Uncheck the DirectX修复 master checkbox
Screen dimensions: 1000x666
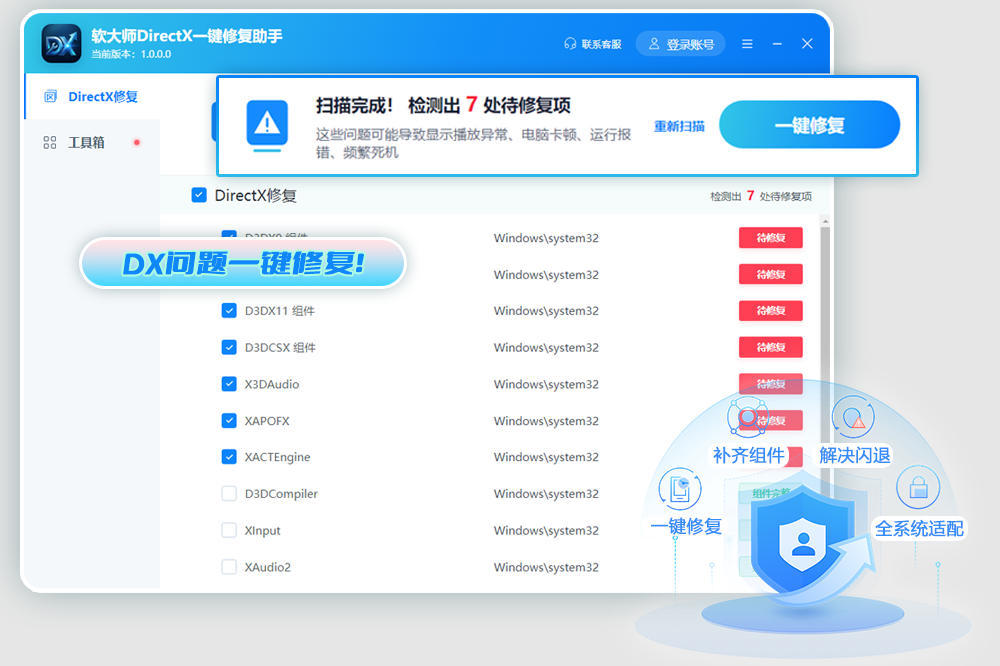tap(199, 195)
